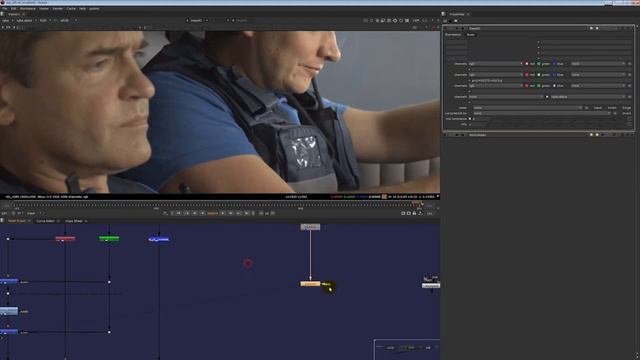Switch to the Curve Editor tab
The width and height of the screenshot is (640, 360).
(45, 221)
